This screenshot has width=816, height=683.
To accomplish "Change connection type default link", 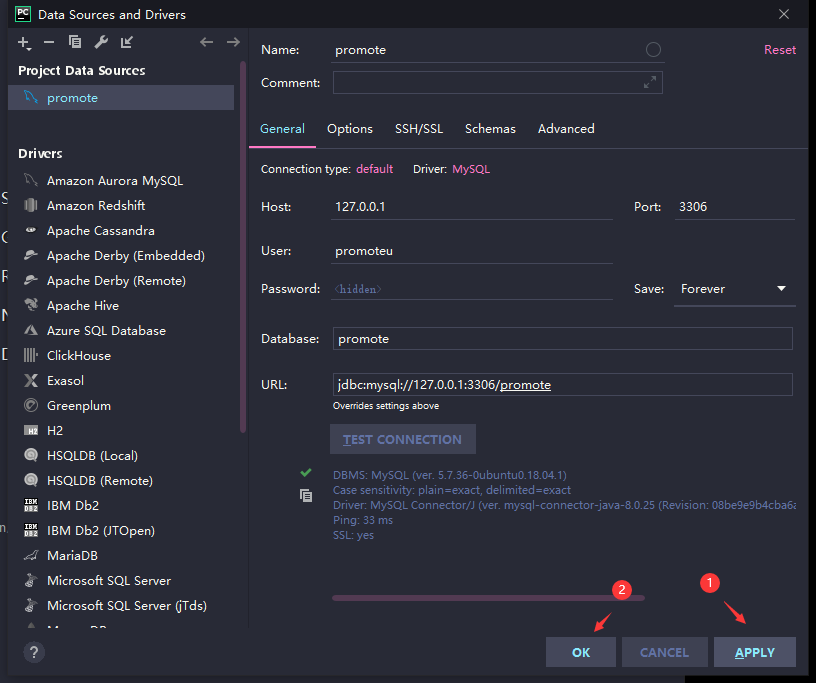I will click(374, 169).
